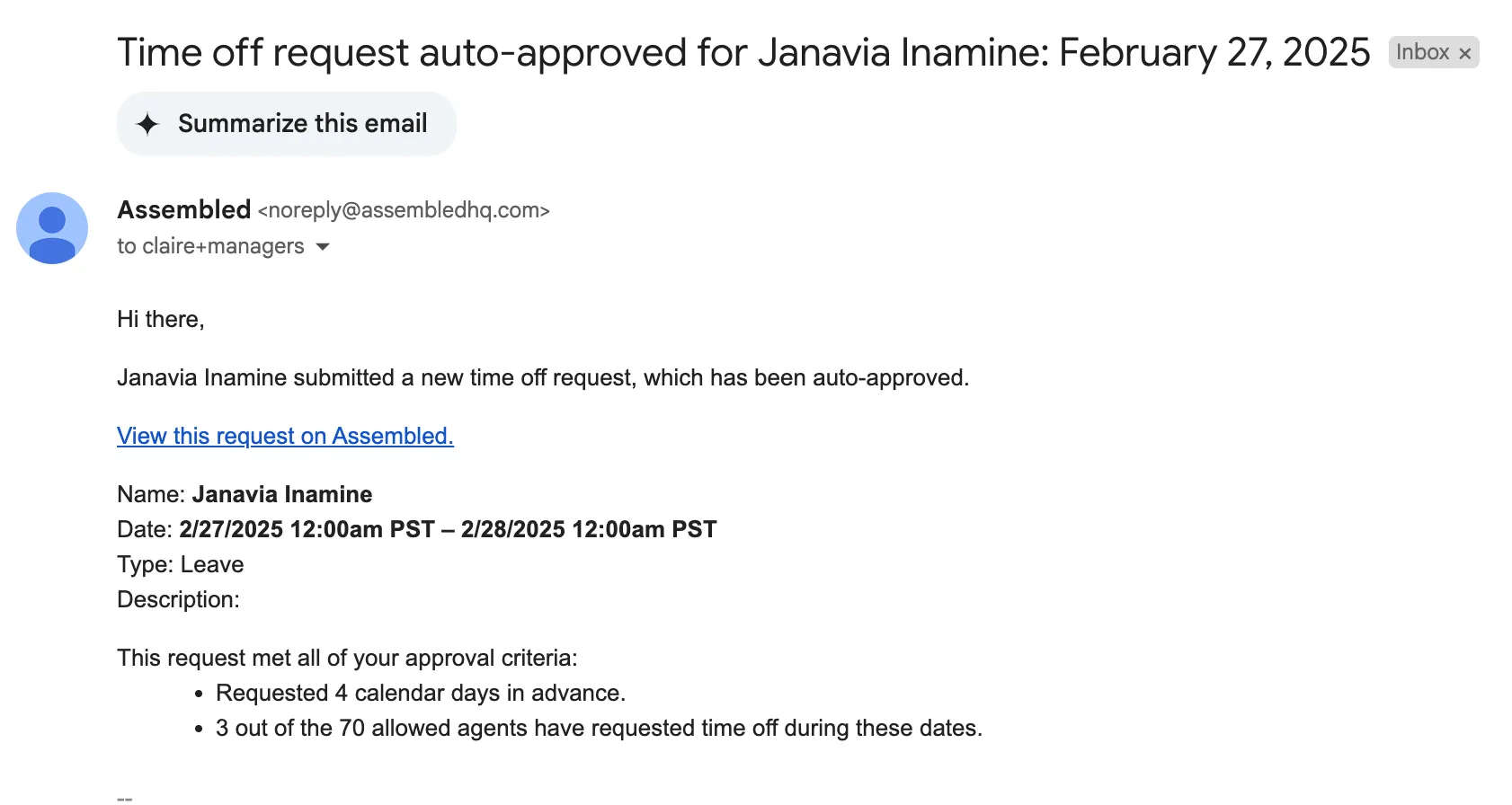The width and height of the screenshot is (1512, 805).
Task: Click the Hi there, greeting
Action: coord(161,319)
